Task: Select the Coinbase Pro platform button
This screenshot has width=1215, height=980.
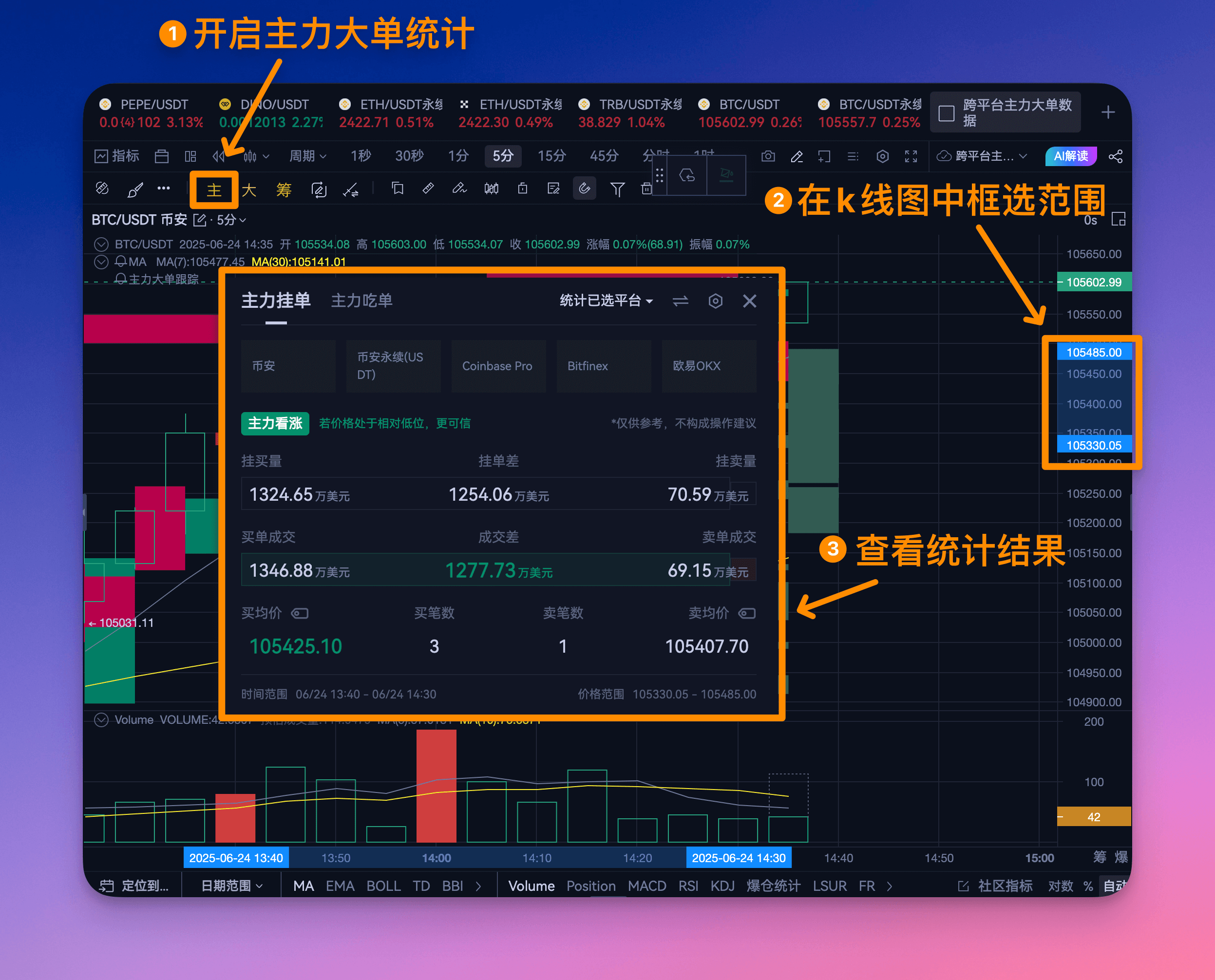Action: pyautogui.click(x=498, y=366)
